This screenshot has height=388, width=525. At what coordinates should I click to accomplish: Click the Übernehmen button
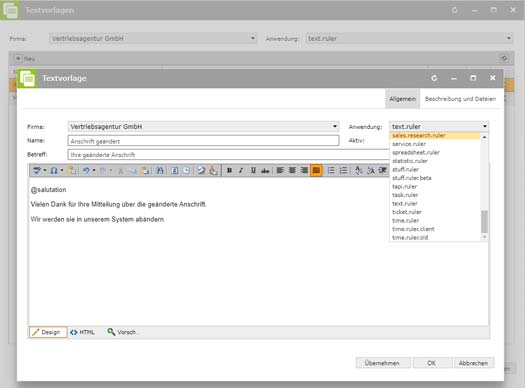pos(383,363)
